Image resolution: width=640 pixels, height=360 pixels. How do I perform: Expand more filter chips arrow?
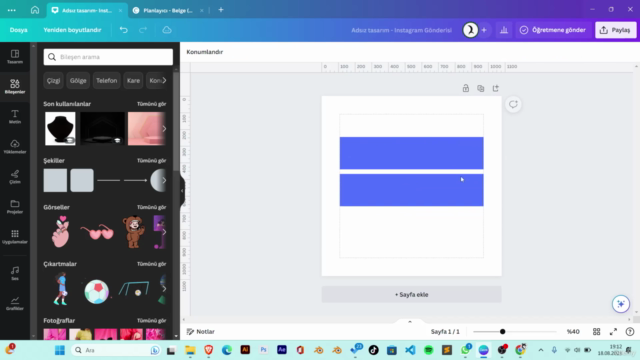click(x=164, y=80)
